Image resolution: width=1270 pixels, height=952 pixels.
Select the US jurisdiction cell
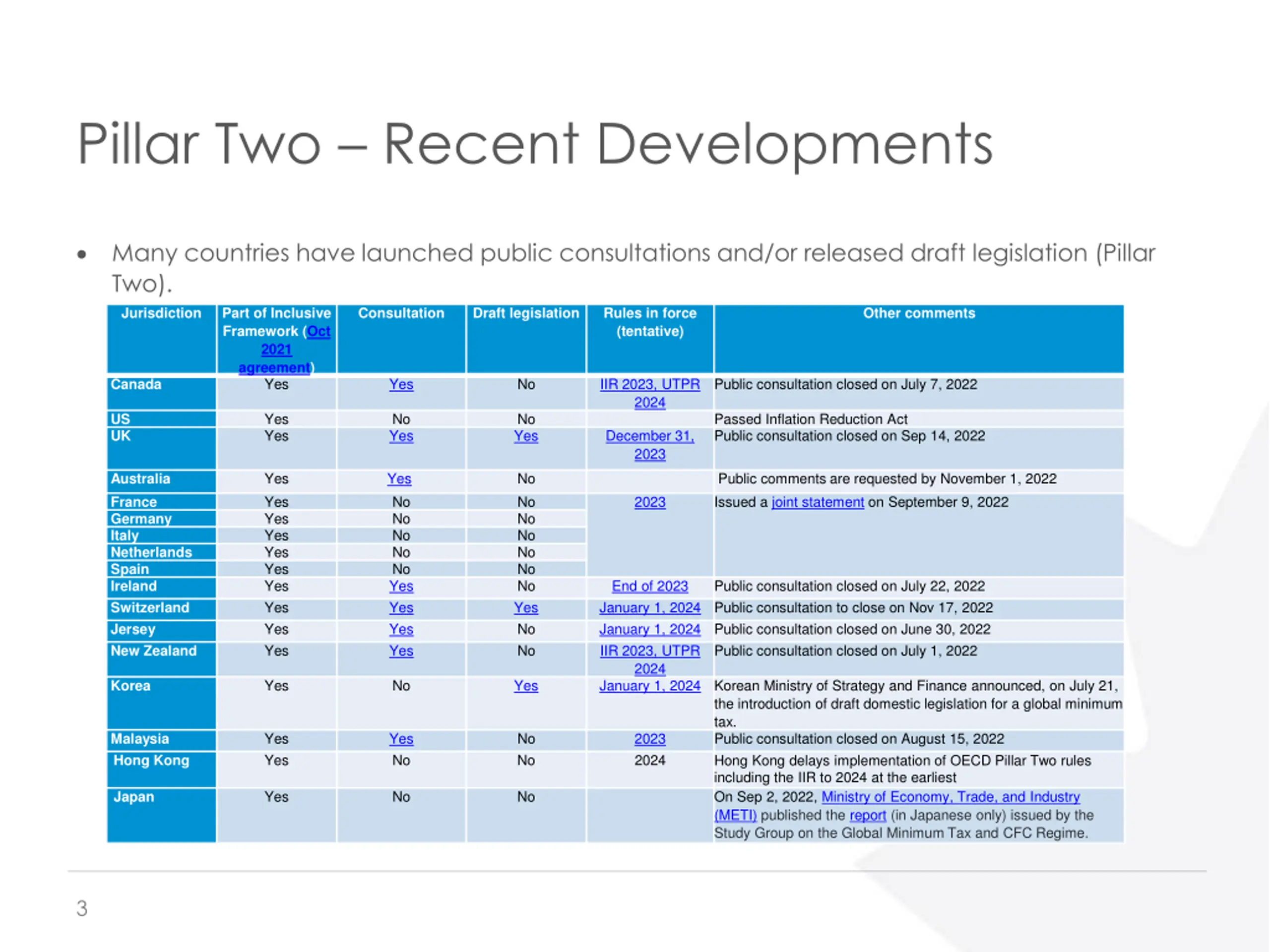tap(161, 419)
